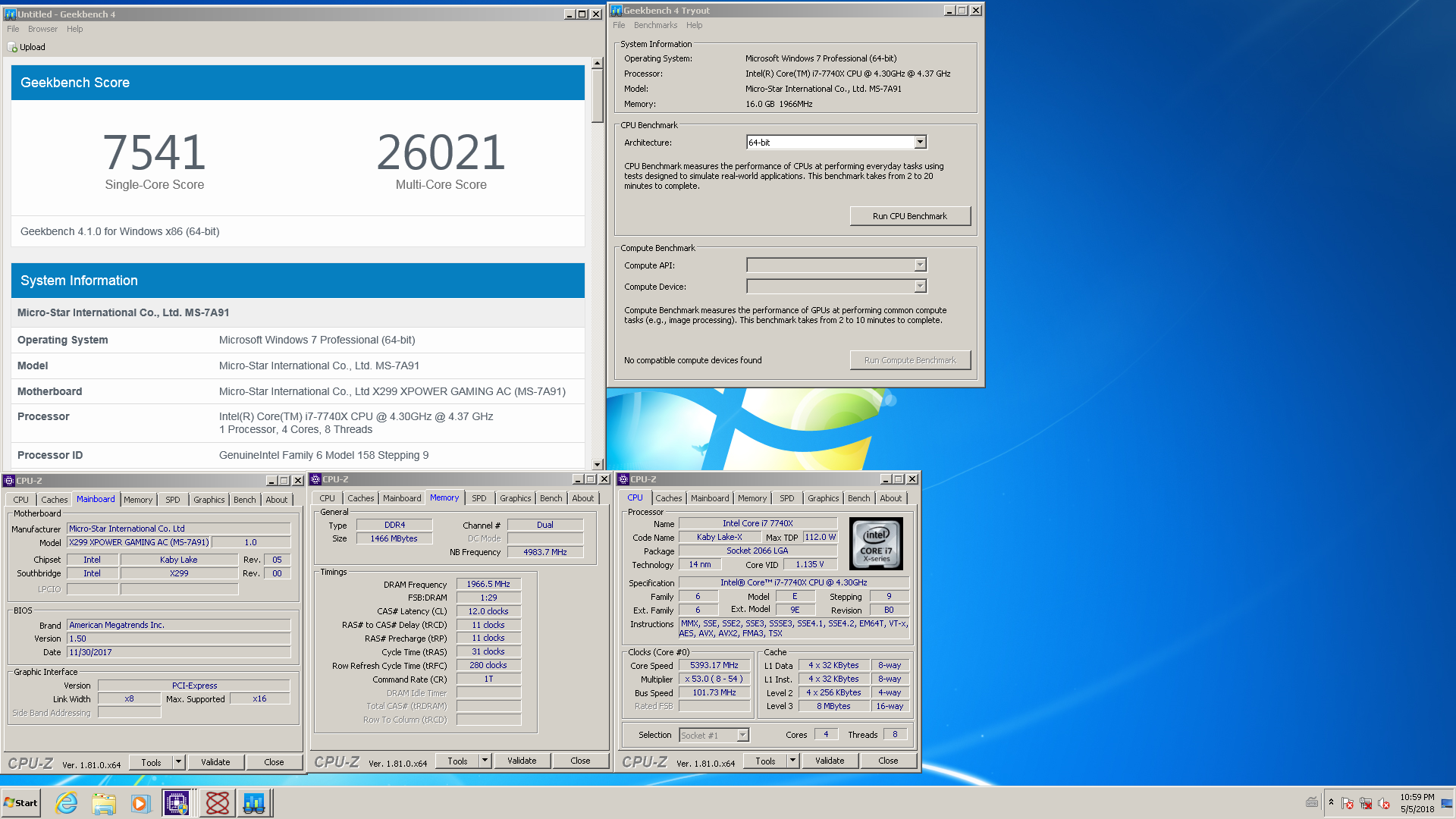This screenshot has width=1456, height=819.
Task: Click the Action Center flag tray icon
Action: pyautogui.click(x=1348, y=803)
